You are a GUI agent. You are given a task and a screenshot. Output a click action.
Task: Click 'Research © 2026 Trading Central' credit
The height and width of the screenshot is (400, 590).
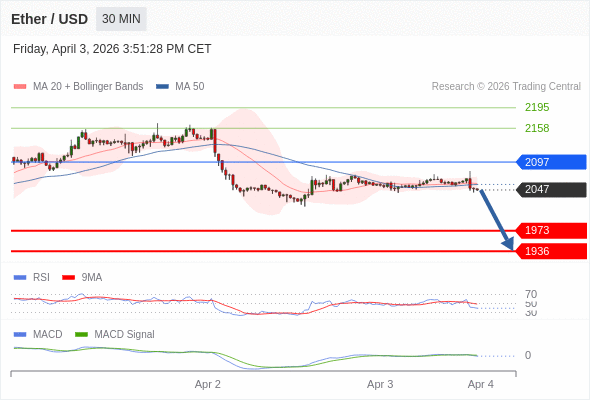(x=506, y=87)
